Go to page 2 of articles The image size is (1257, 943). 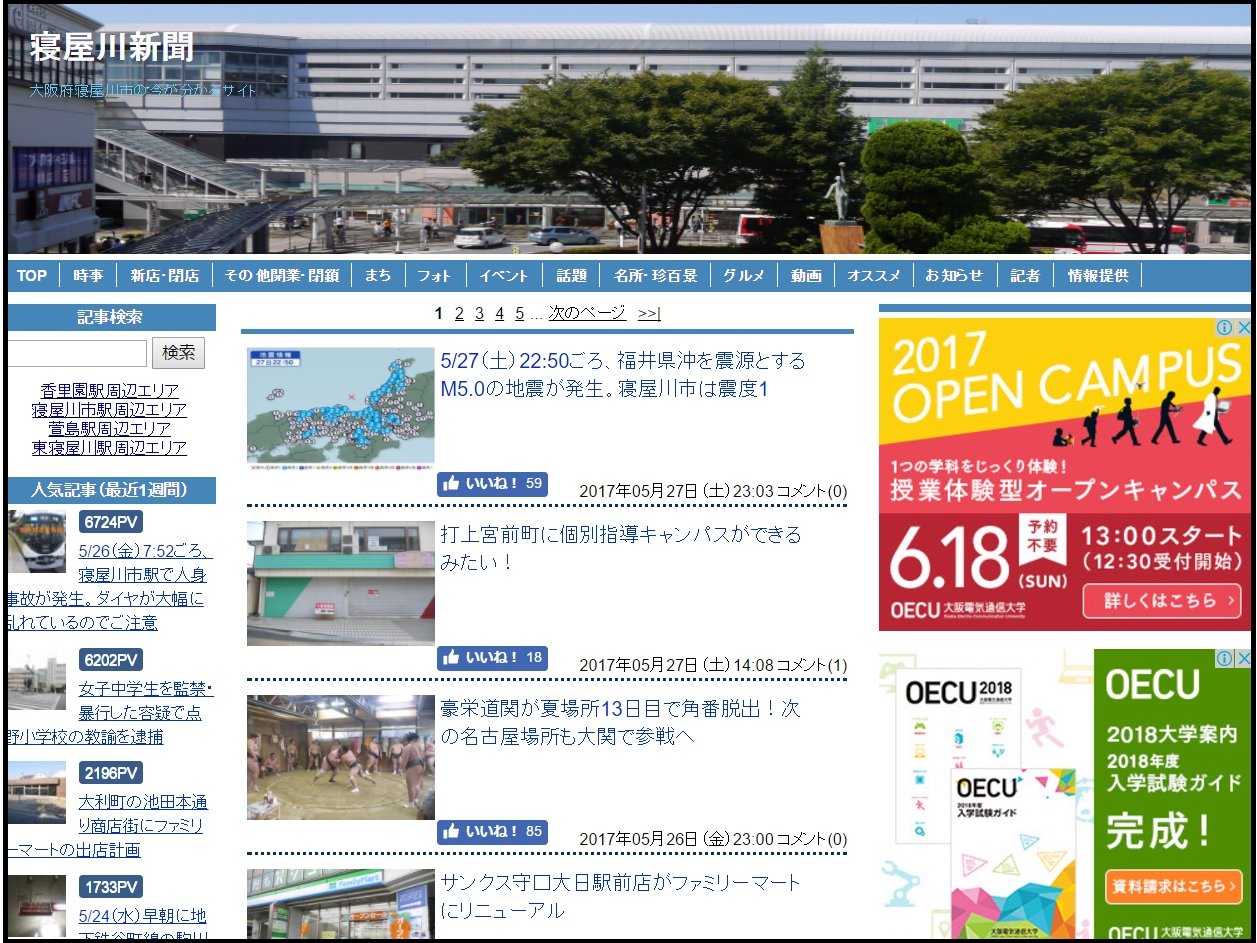coord(459,314)
